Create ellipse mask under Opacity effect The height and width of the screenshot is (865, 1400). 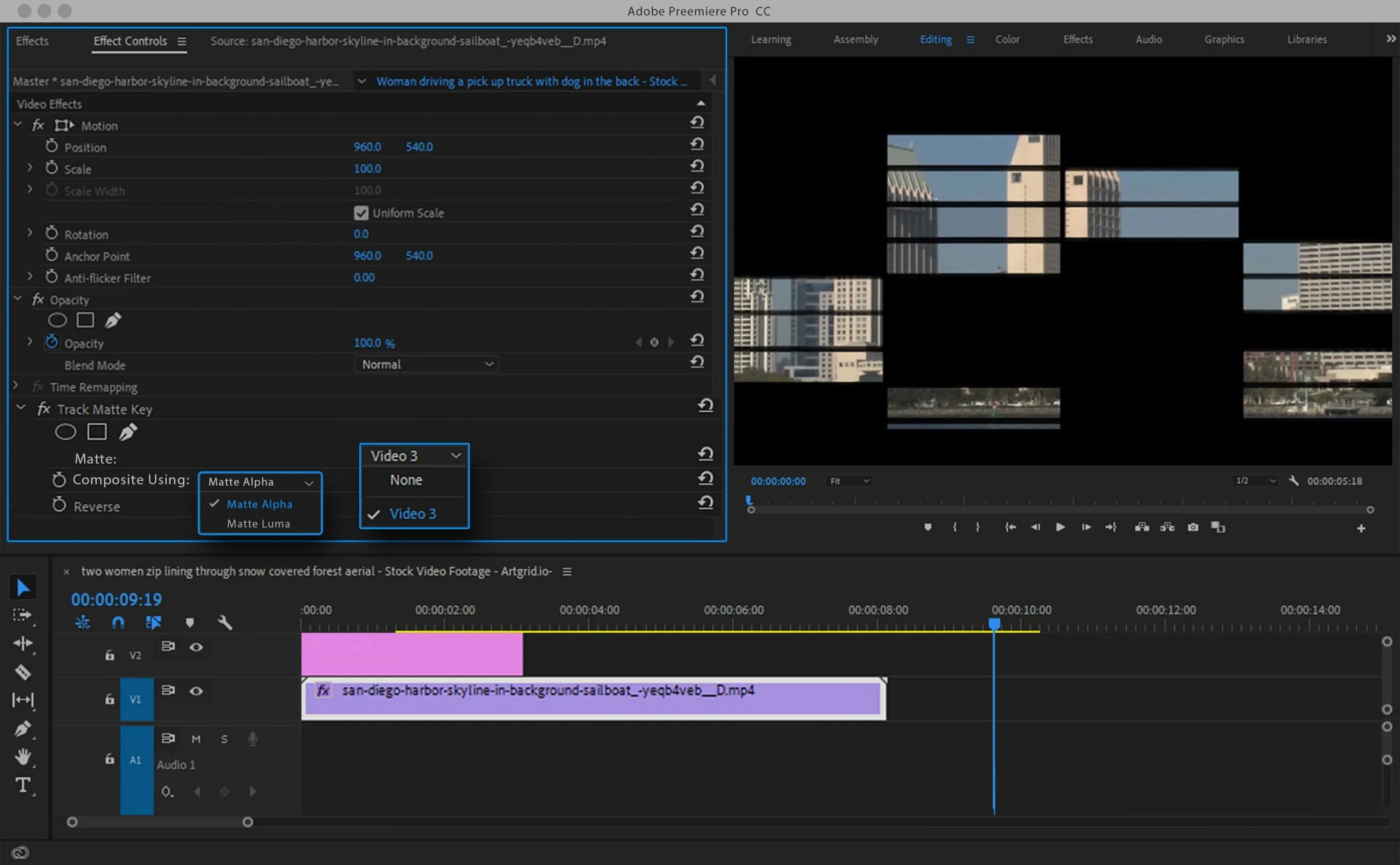(x=57, y=320)
